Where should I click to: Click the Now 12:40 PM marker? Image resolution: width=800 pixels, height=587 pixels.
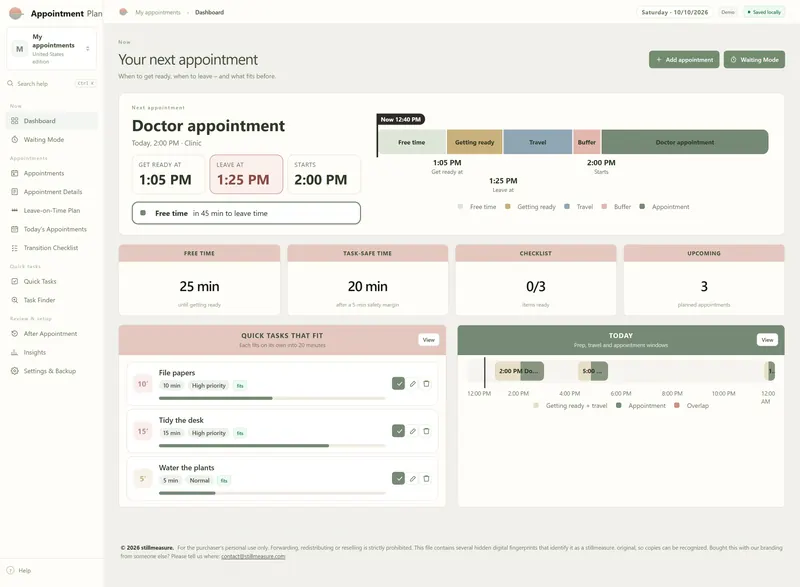(401, 119)
